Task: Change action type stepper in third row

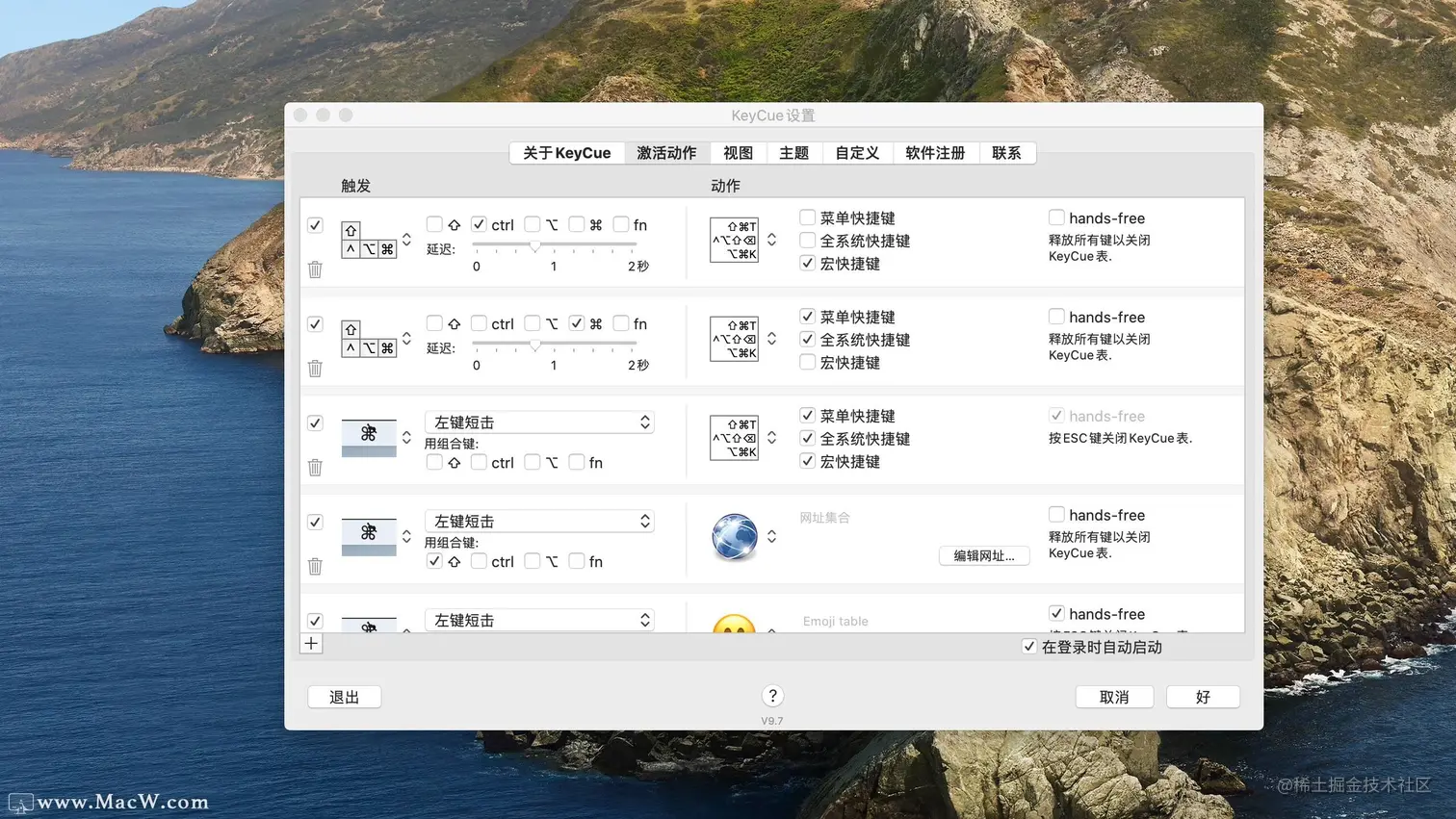Action: (771, 438)
